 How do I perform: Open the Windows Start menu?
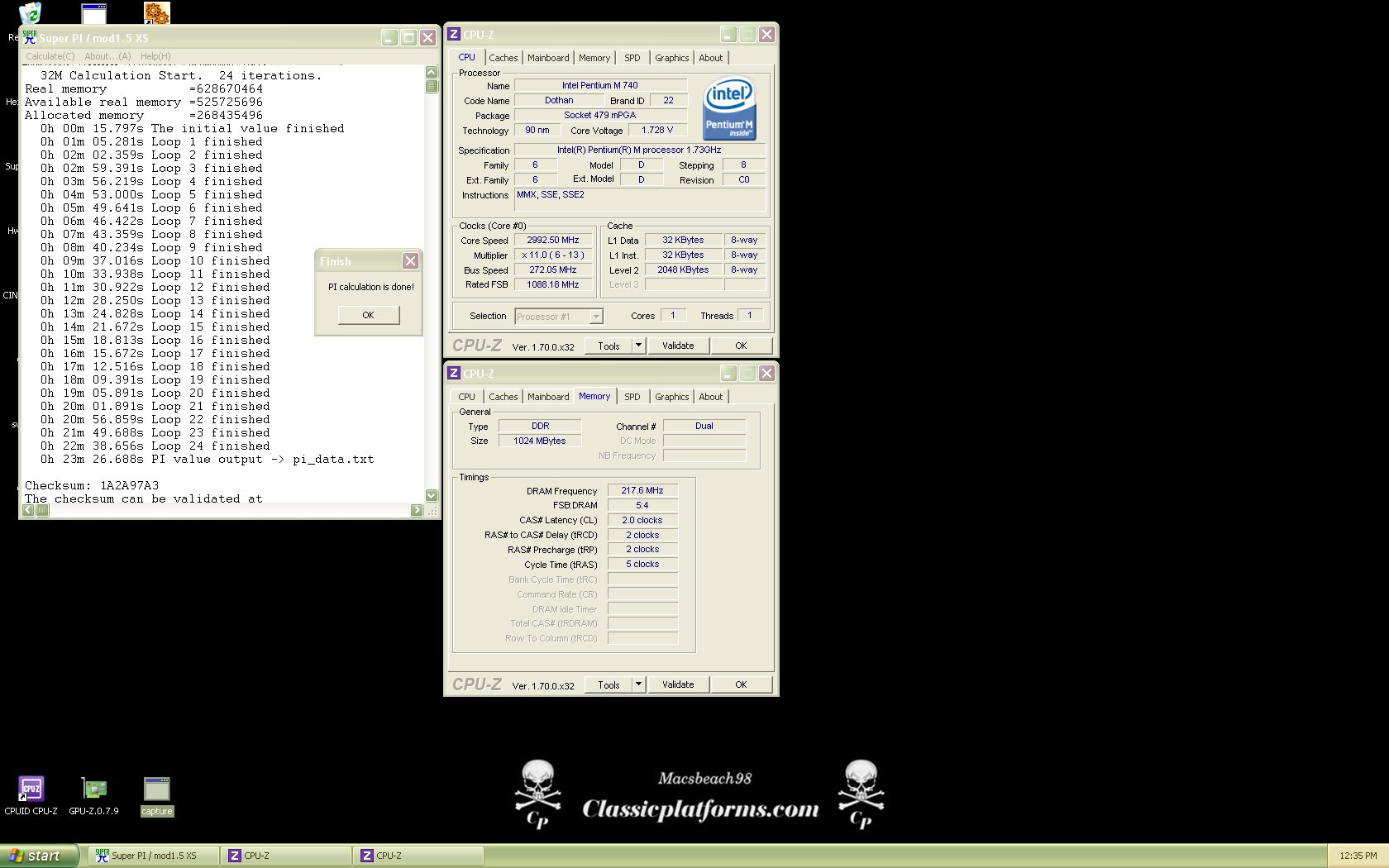[40, 856]
